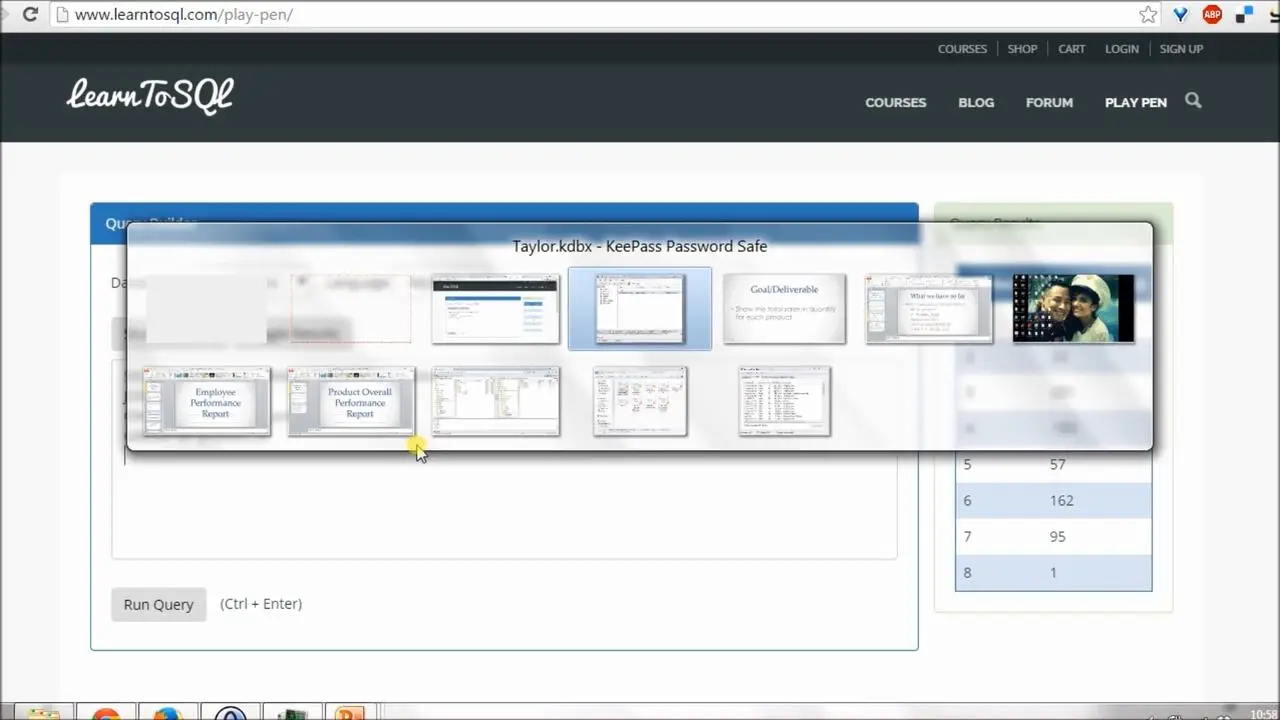The height and width of the screenshot is (720, 1280).
Task: Switch to the blank white window thumbnail
Action: 206,309
